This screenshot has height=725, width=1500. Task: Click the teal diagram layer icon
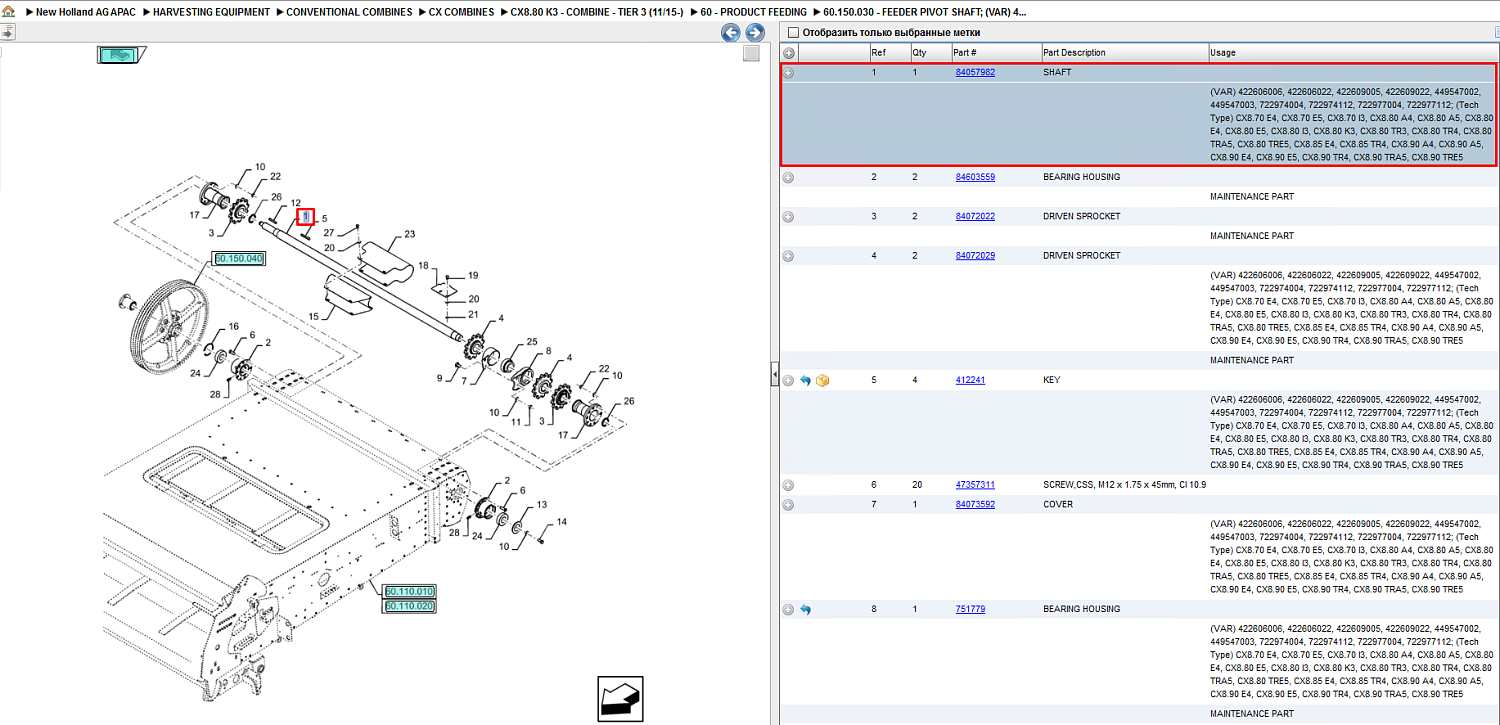pyautogui.click(x=122, y=55)
